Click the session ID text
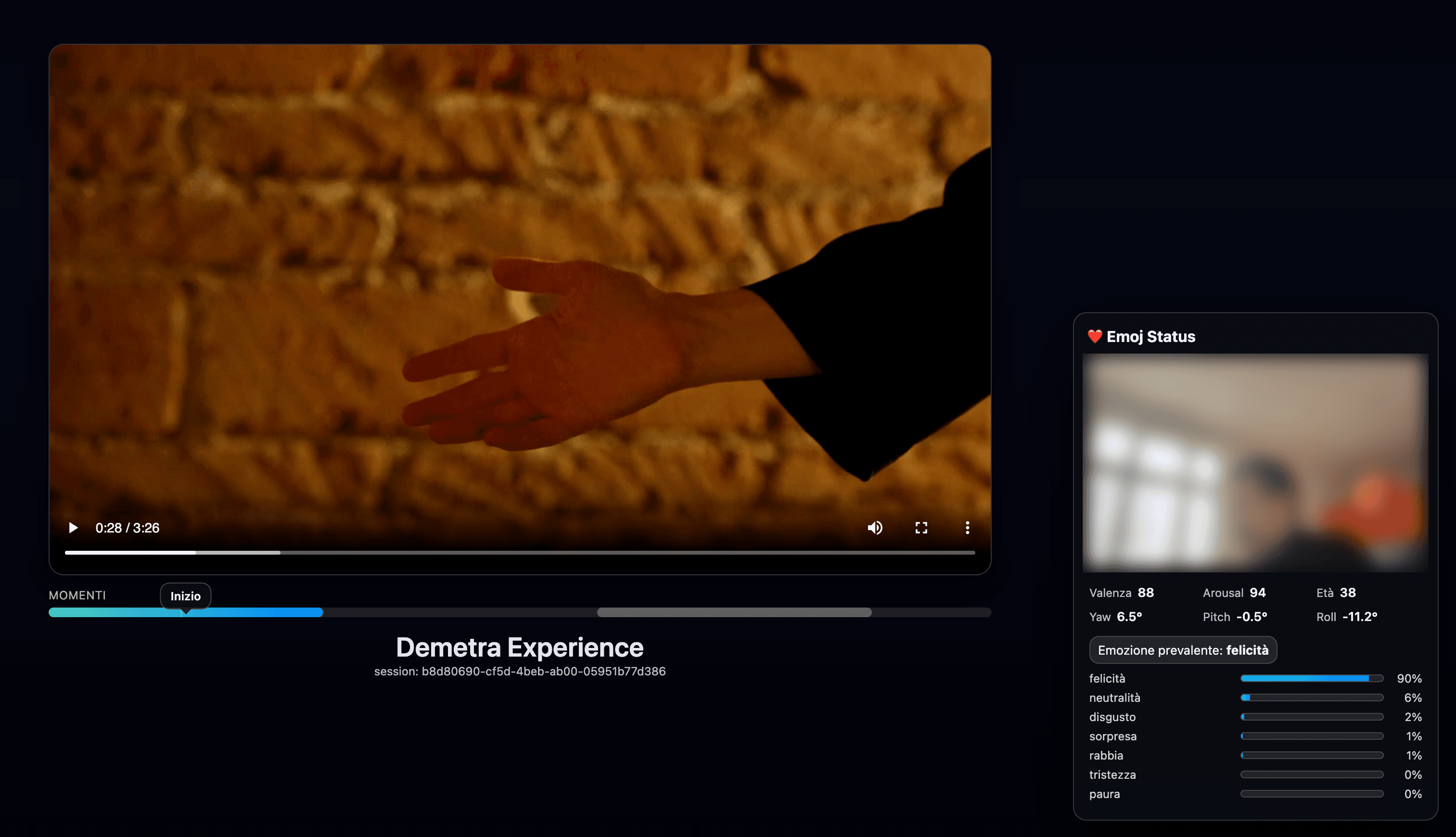1456x837 pixels. point(519,672)
